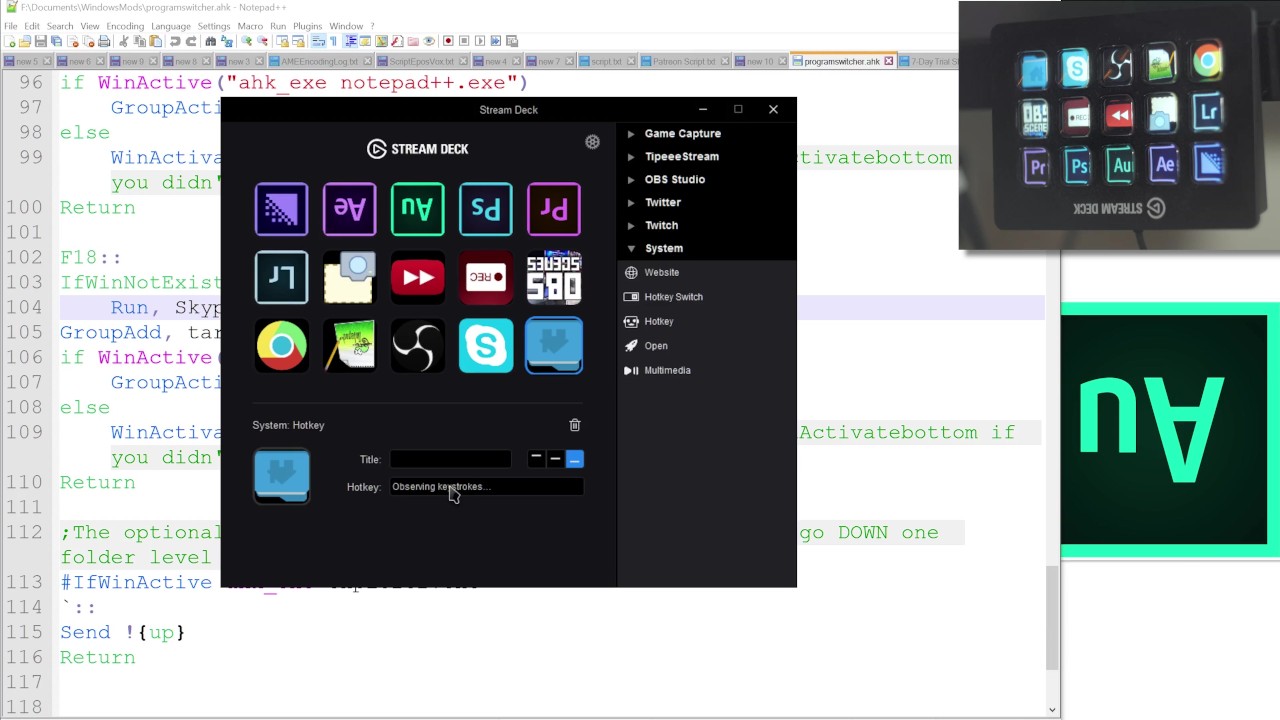This screenshot has width=1280, height=720.
Task: Select the Skype key in the deck grid
Action: (485, 346)
